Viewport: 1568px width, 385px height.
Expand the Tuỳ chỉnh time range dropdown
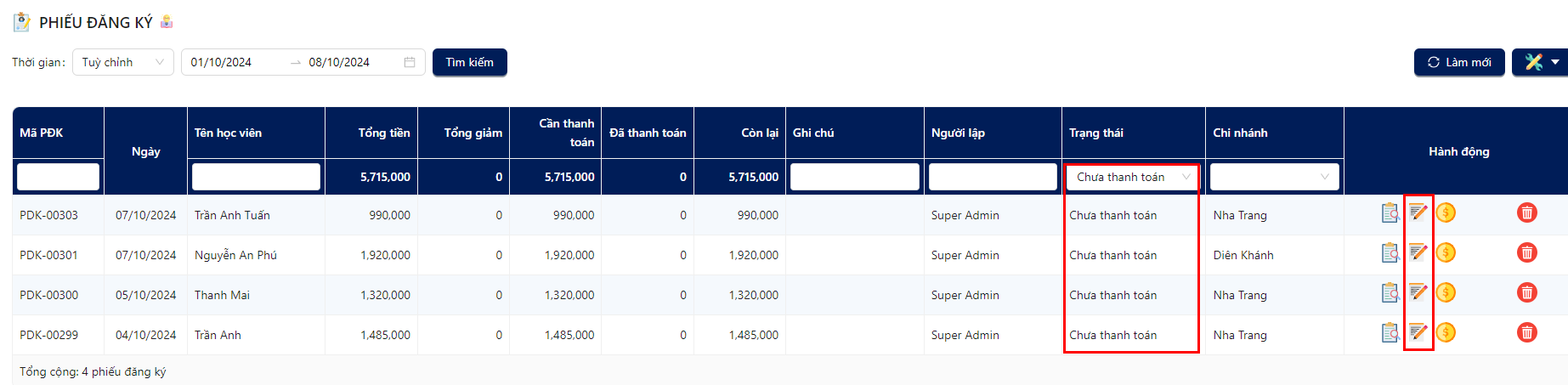pos(123,62)
